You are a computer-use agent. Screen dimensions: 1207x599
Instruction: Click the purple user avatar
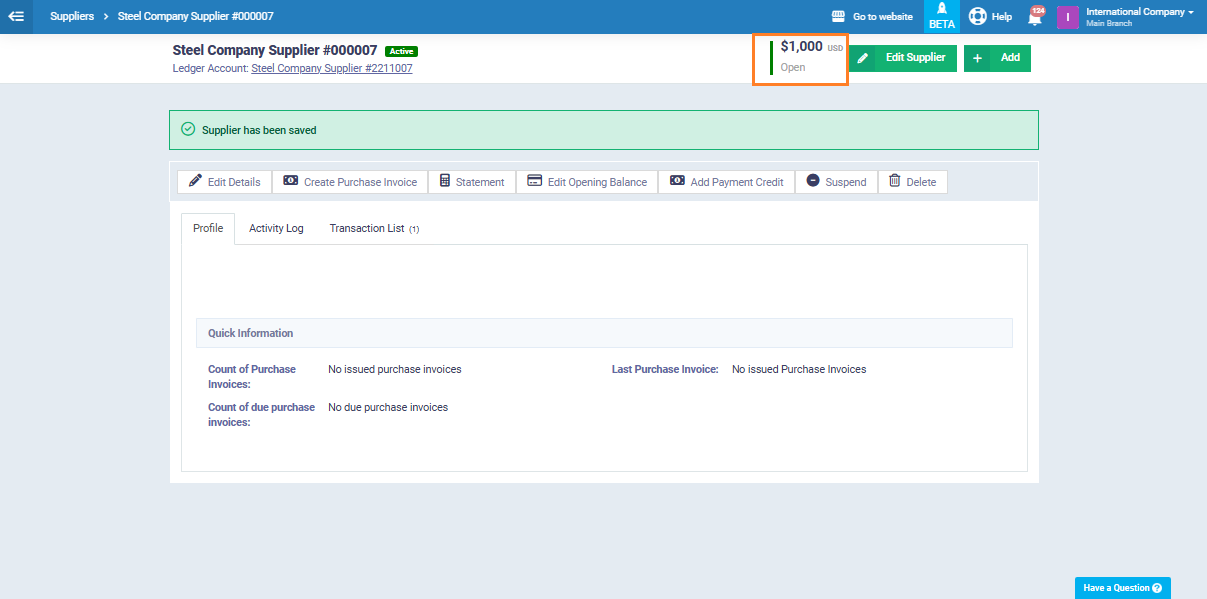coord(1068,17)
